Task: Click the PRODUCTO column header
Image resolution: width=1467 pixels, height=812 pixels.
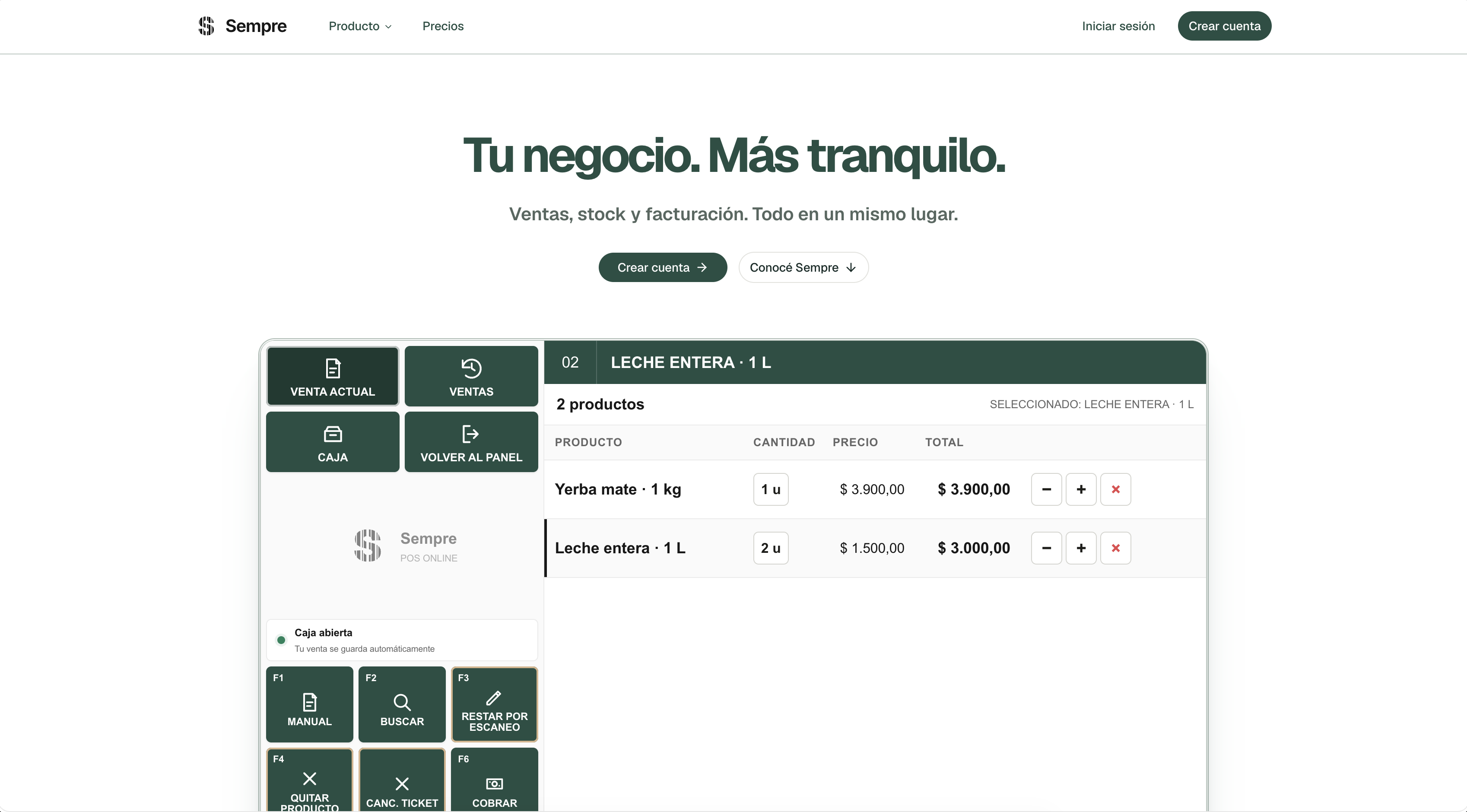Action: click(588, 442)
